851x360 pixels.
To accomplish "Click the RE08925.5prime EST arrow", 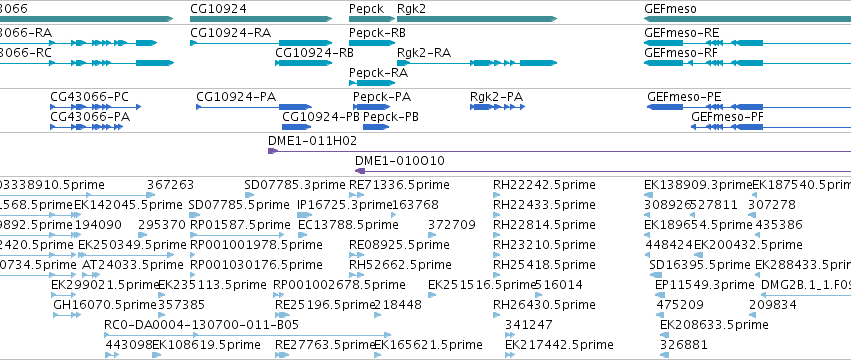I will click(x=353, y=255).
